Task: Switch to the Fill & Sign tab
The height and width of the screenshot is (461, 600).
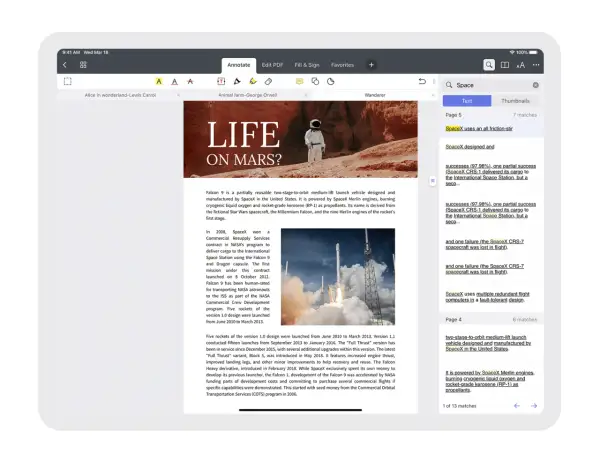Action: pos(307,65)
